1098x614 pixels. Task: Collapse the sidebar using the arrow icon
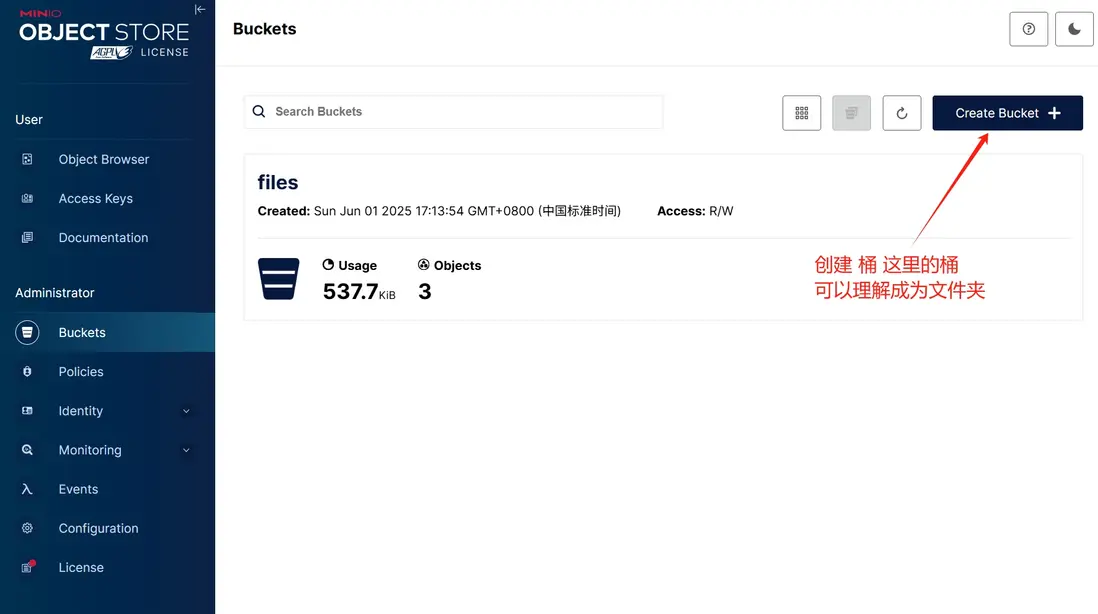point(200,9)
